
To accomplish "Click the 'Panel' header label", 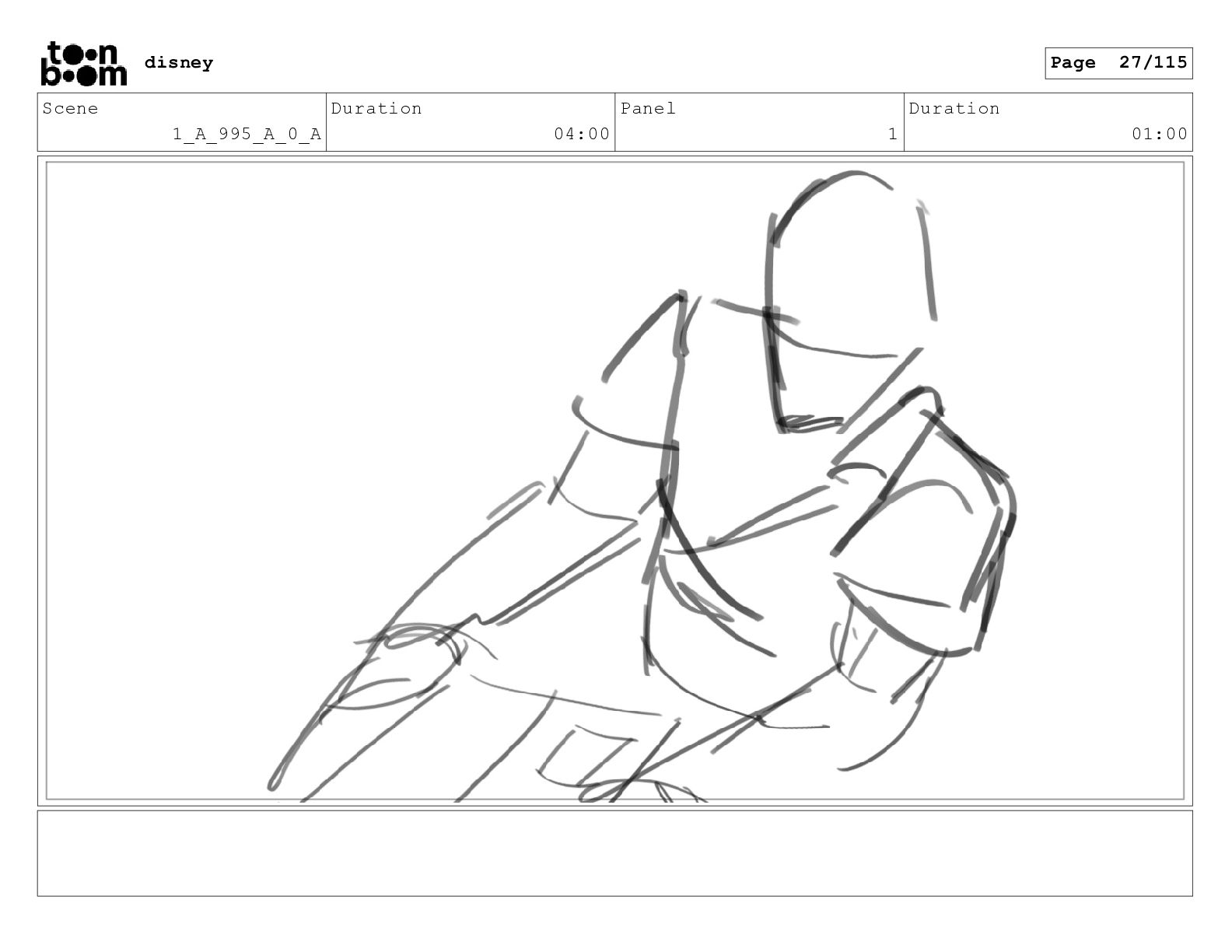I will click(648, 108).
